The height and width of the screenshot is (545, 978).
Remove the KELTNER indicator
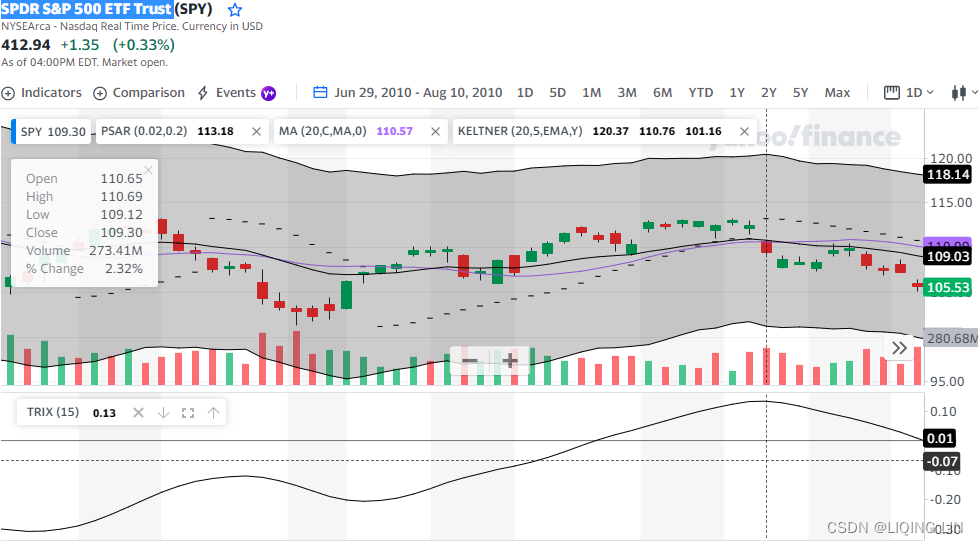click(744, 132)
